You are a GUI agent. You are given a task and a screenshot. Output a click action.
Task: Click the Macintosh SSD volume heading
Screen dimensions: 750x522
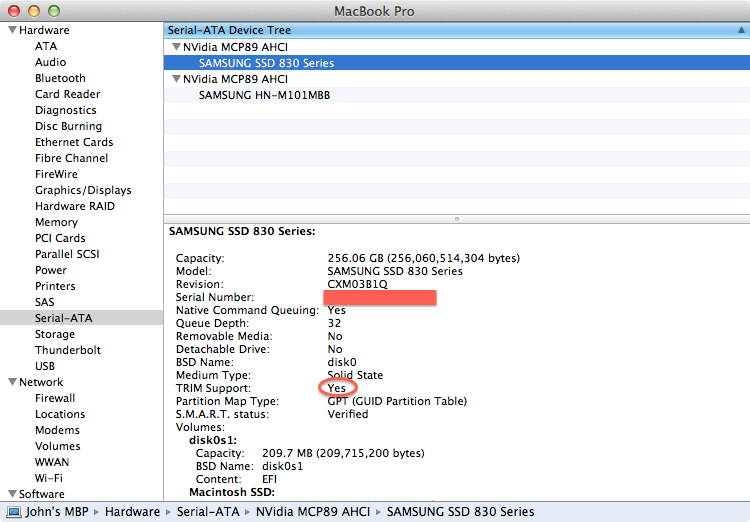(232, 492)
